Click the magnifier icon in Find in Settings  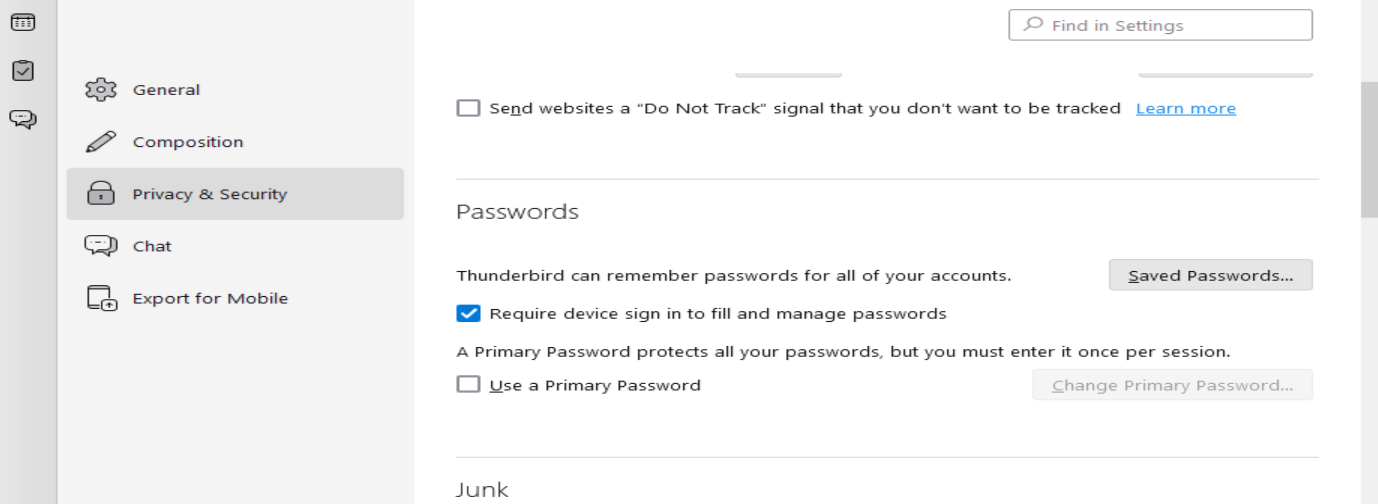click(1034, 25)
